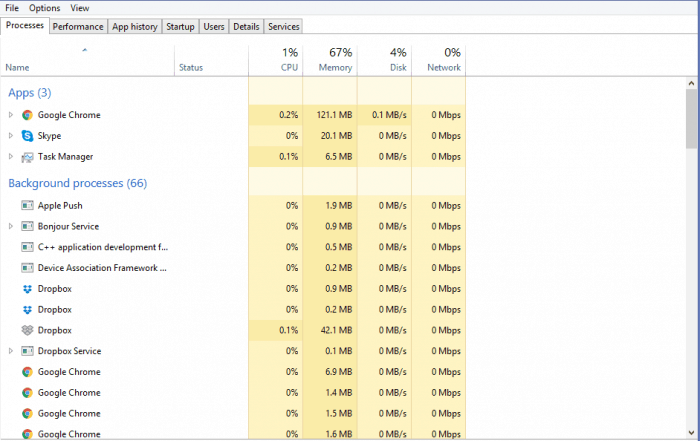Screen dimensions: 700x441
Task: Click the scrollbar down arrow
Action: click(692, 433)
